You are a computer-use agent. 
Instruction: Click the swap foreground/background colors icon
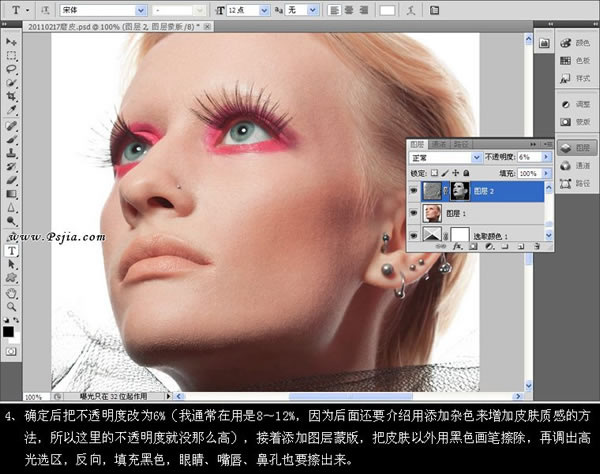(16, 320)
